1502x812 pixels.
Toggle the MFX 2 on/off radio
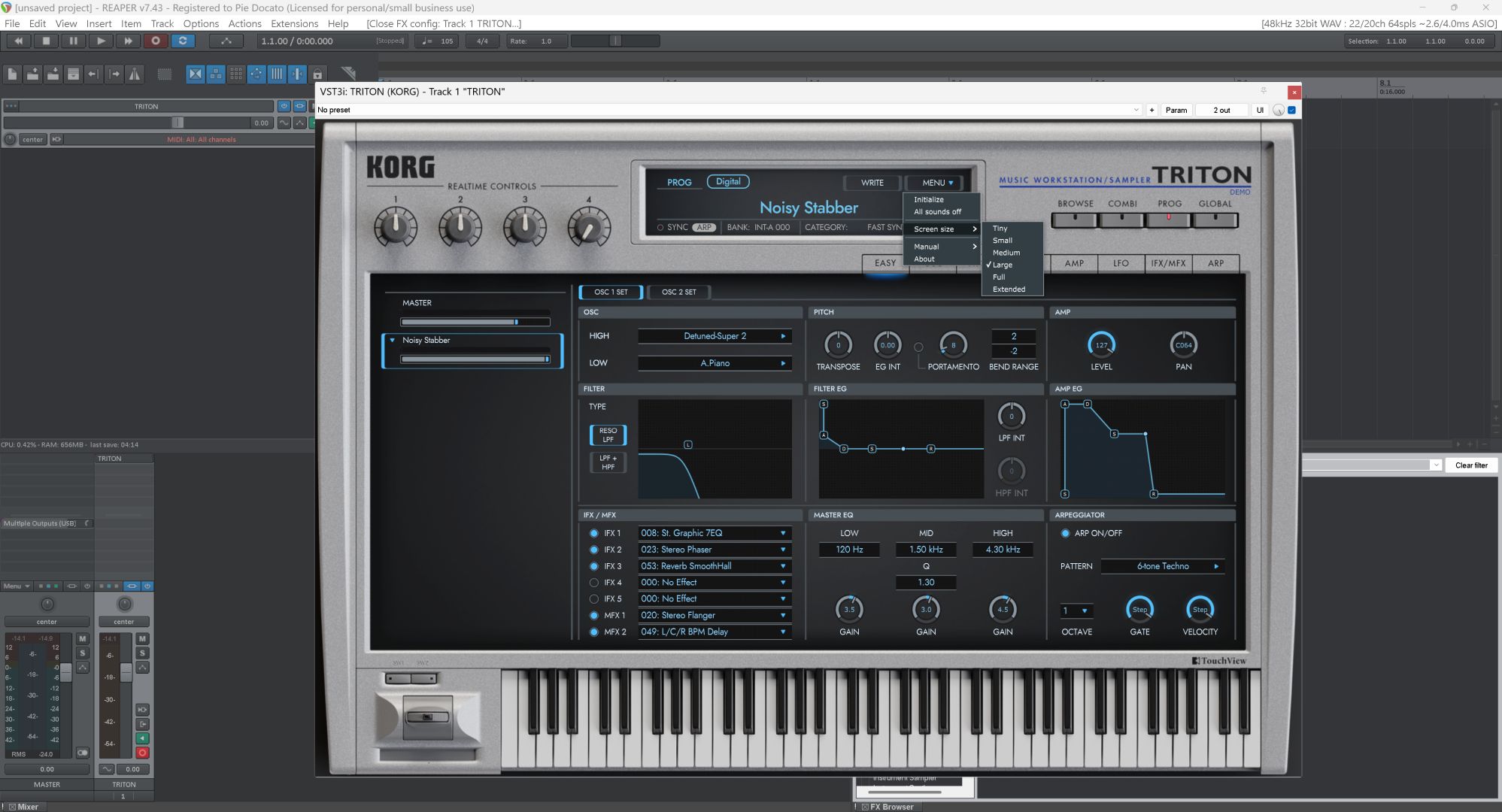tap(593, 632)
